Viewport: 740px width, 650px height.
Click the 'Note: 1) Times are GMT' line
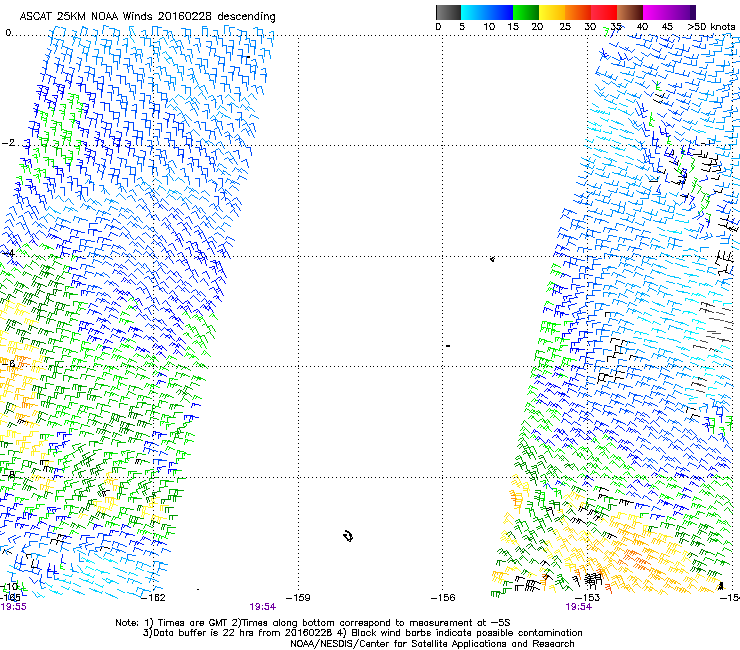(312, 623)
